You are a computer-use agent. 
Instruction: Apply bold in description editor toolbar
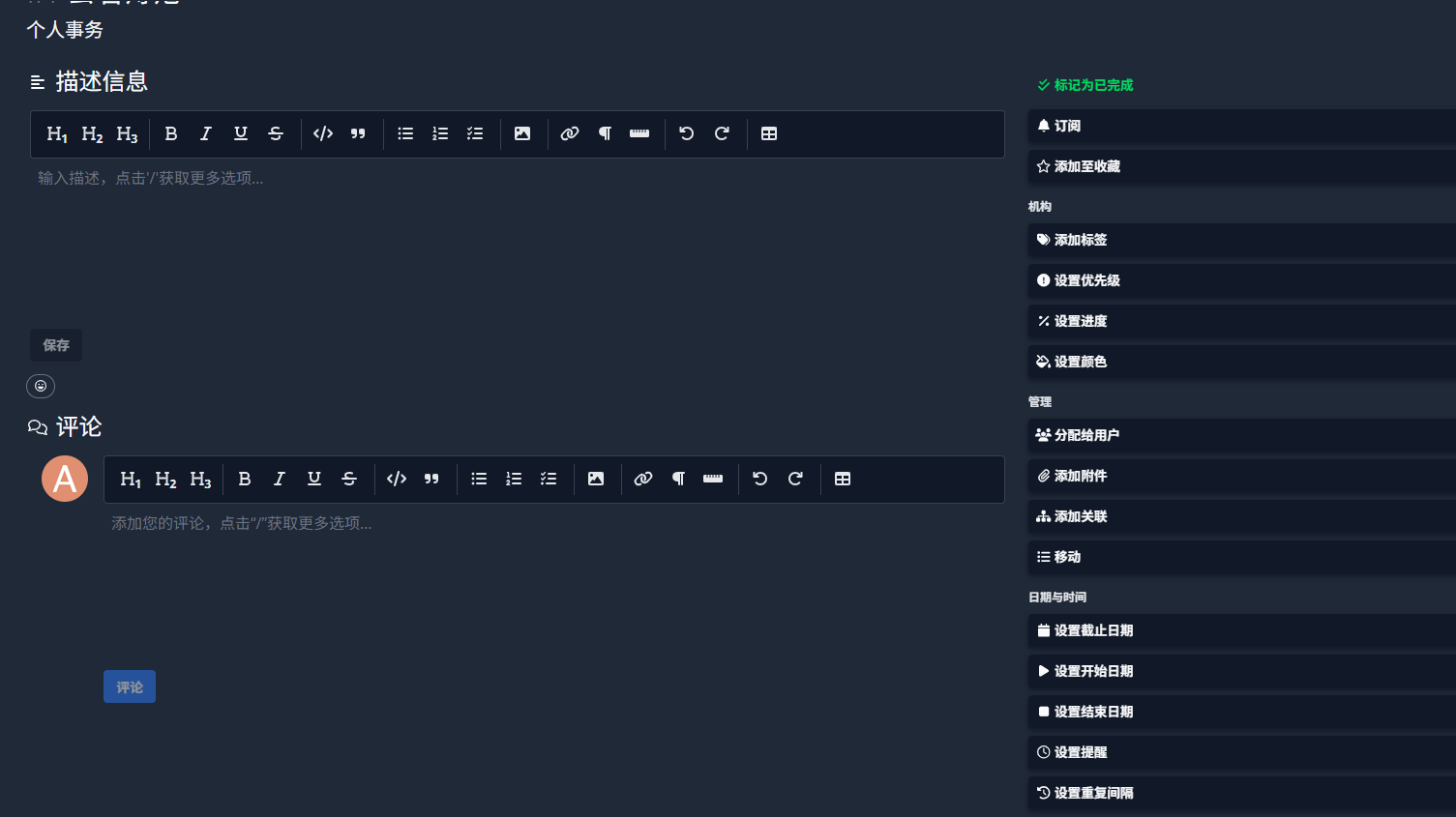click(x=171, y=134)
